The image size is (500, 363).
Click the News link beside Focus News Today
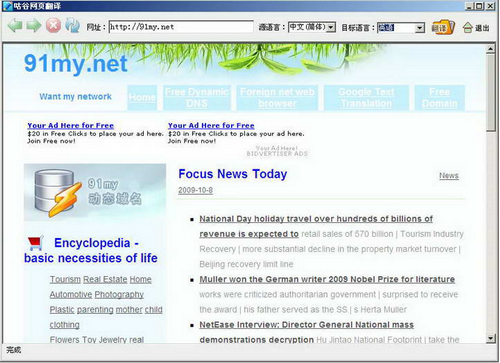point(449,176)
